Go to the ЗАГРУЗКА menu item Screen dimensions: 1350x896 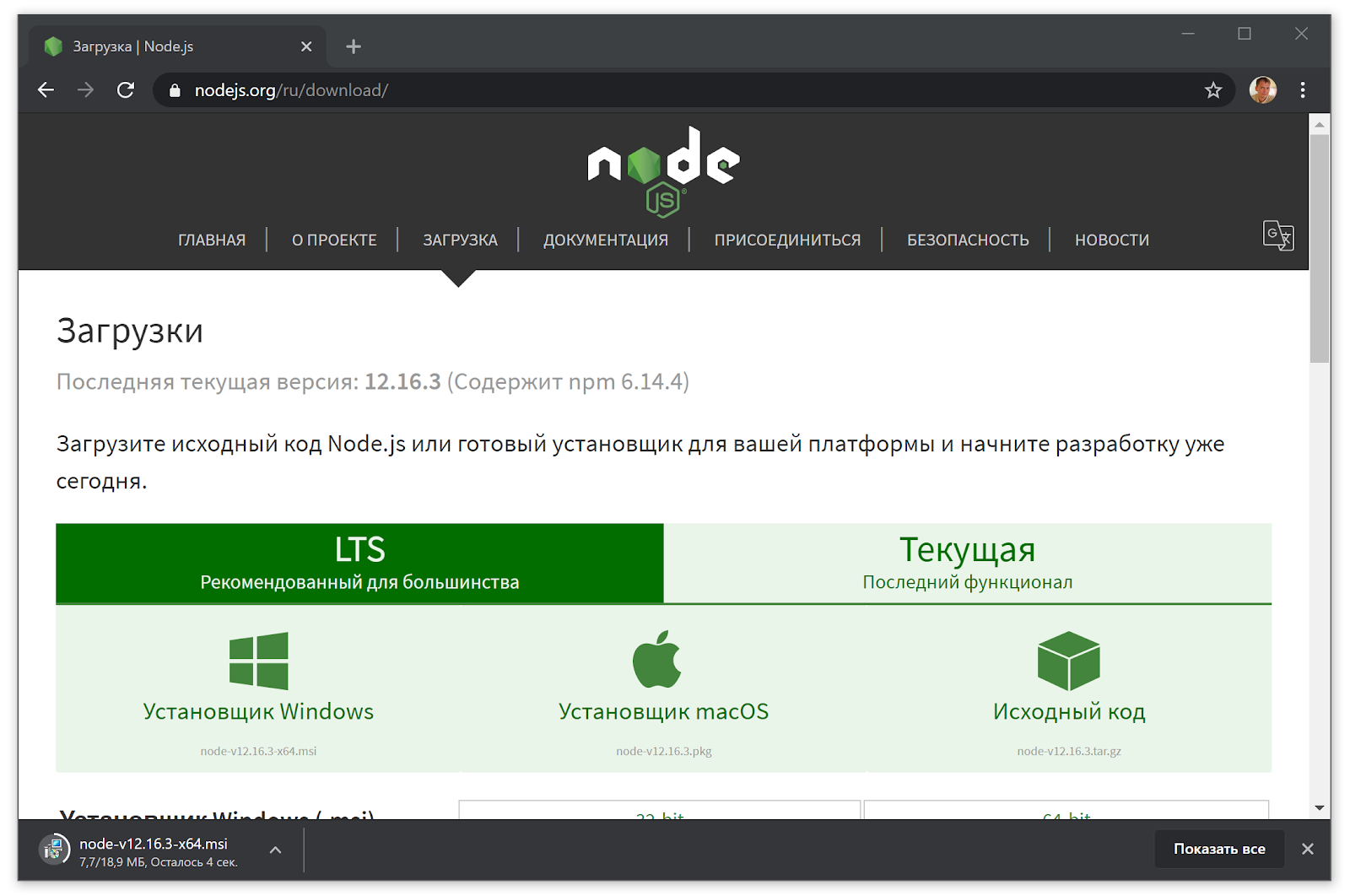point(460,240)
